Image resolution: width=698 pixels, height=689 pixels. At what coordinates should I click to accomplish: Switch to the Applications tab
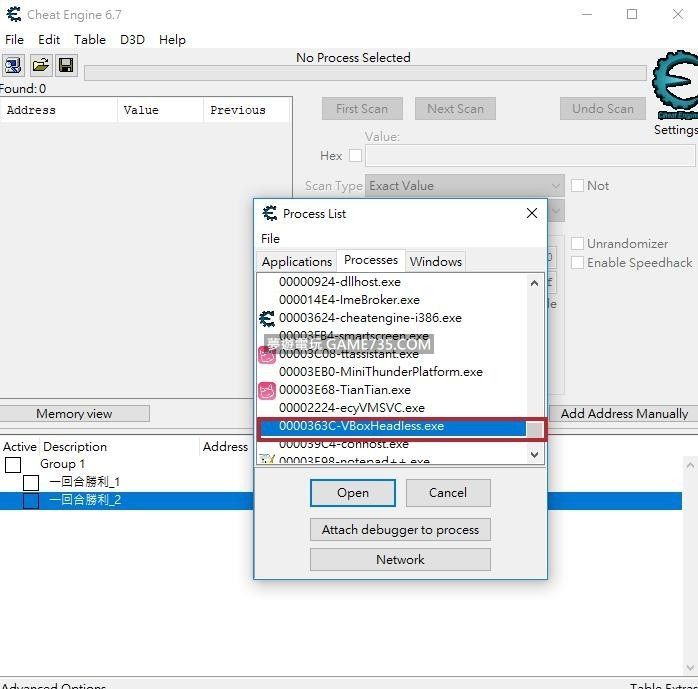coord(296,261)
